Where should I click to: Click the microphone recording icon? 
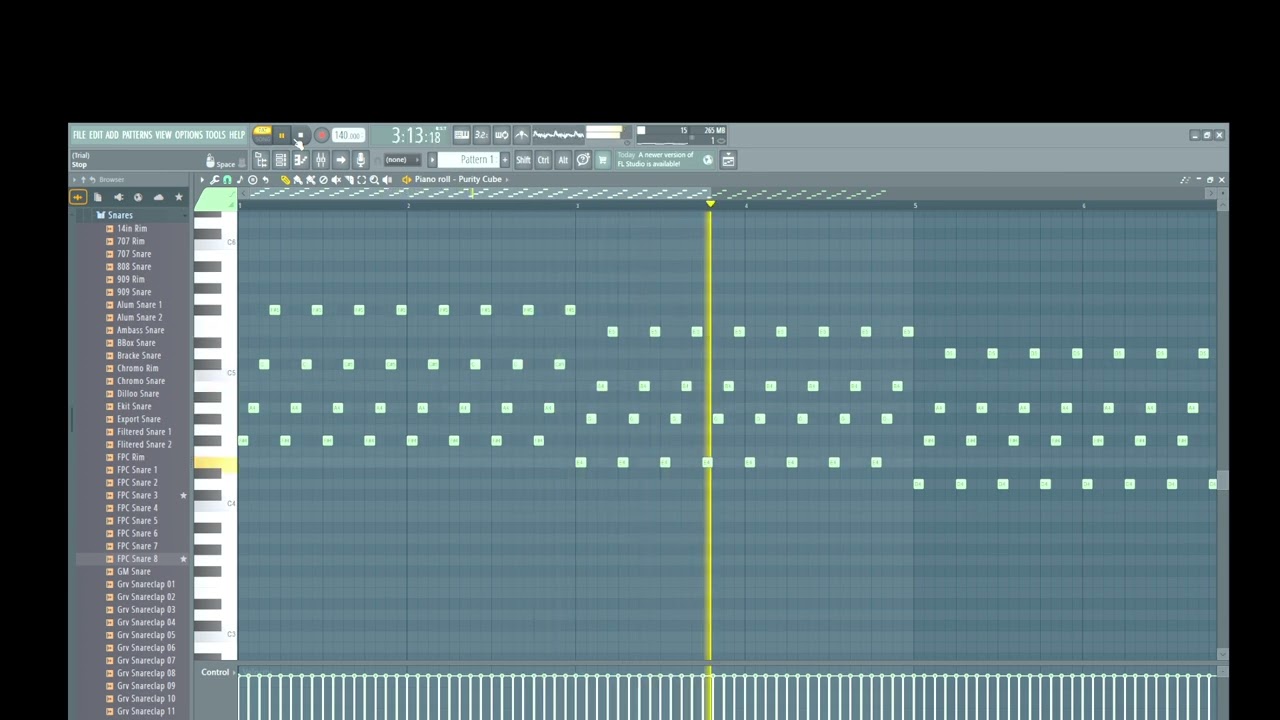click(360, 160)
